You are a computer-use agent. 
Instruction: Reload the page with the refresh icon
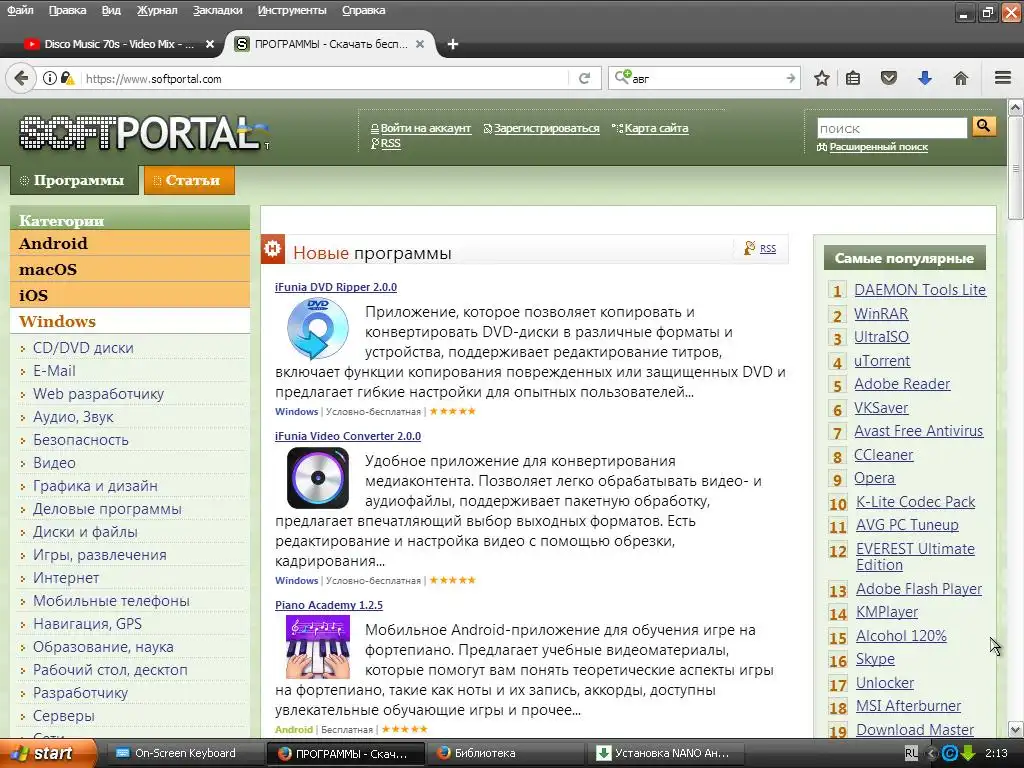(584, 78)
